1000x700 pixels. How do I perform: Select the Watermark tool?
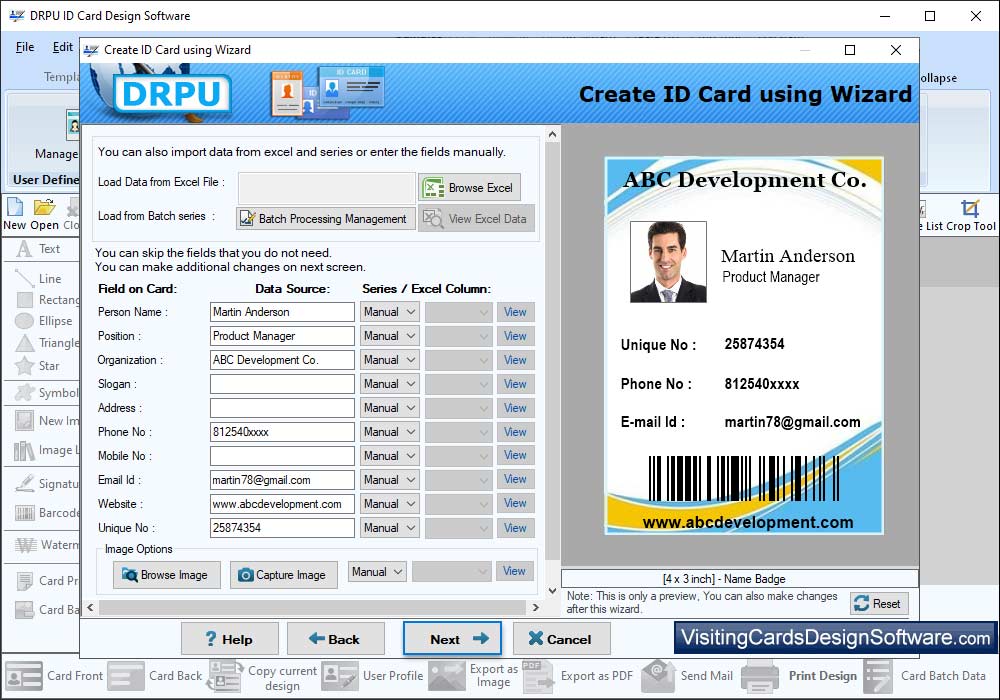click(45, 544)
